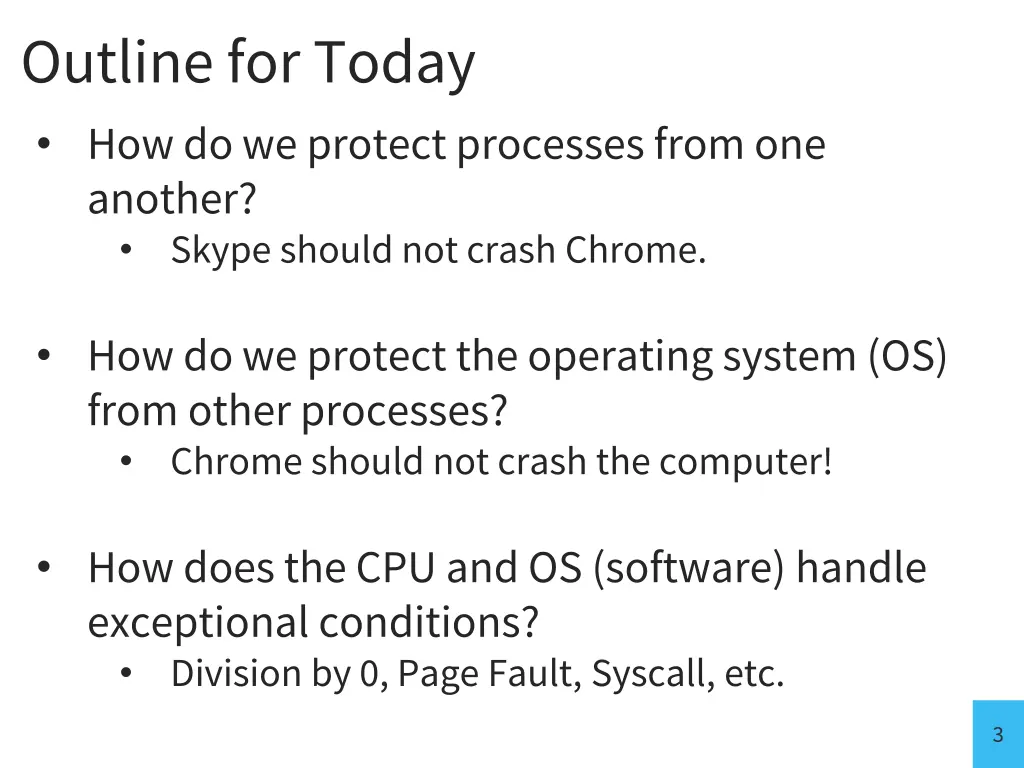1024x768 pixels.
Task: Click the sub-bullet dot before 'Division by 0'
Action: coord(127,673)
